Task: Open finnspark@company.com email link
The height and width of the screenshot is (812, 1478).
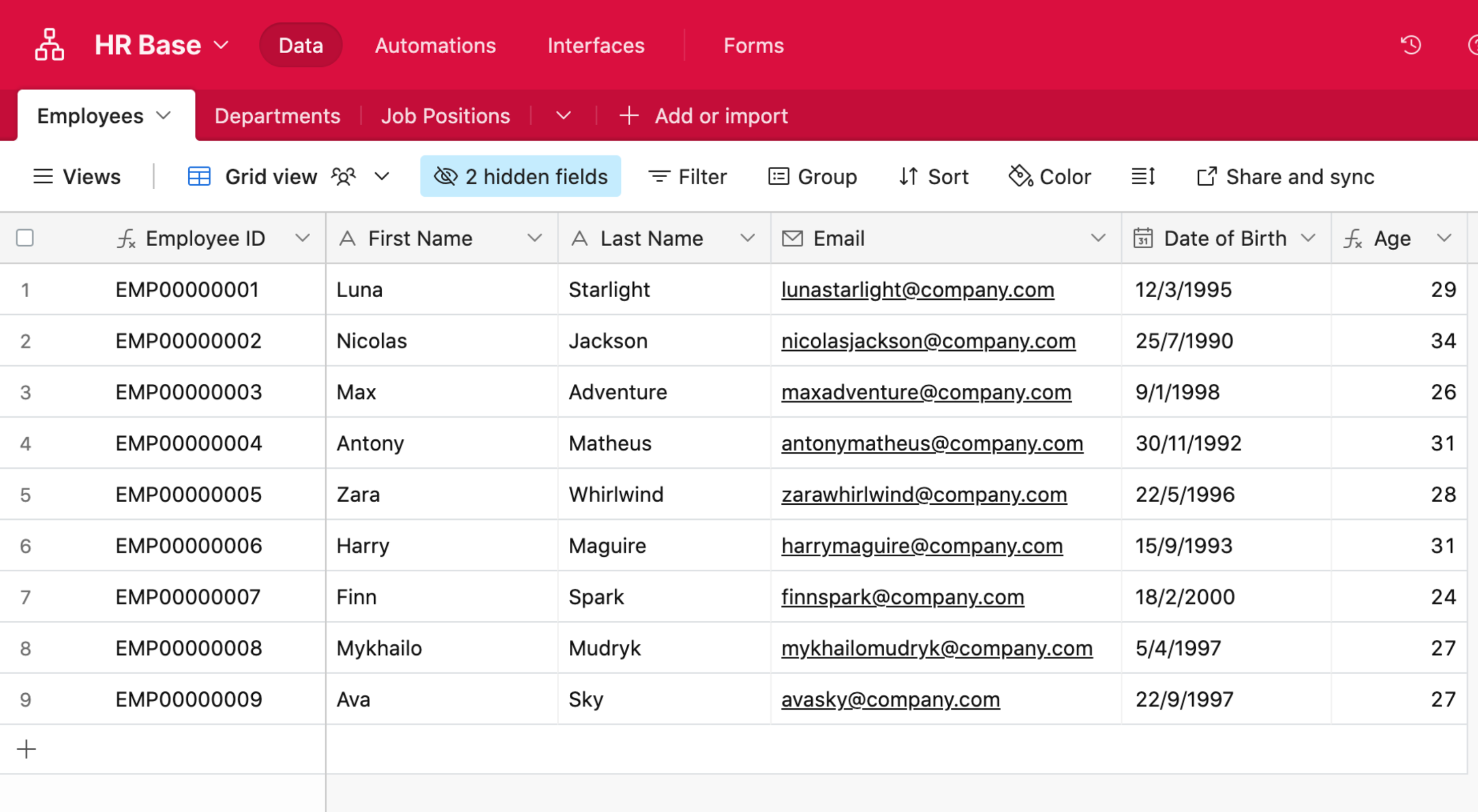Action: [902, 597]
